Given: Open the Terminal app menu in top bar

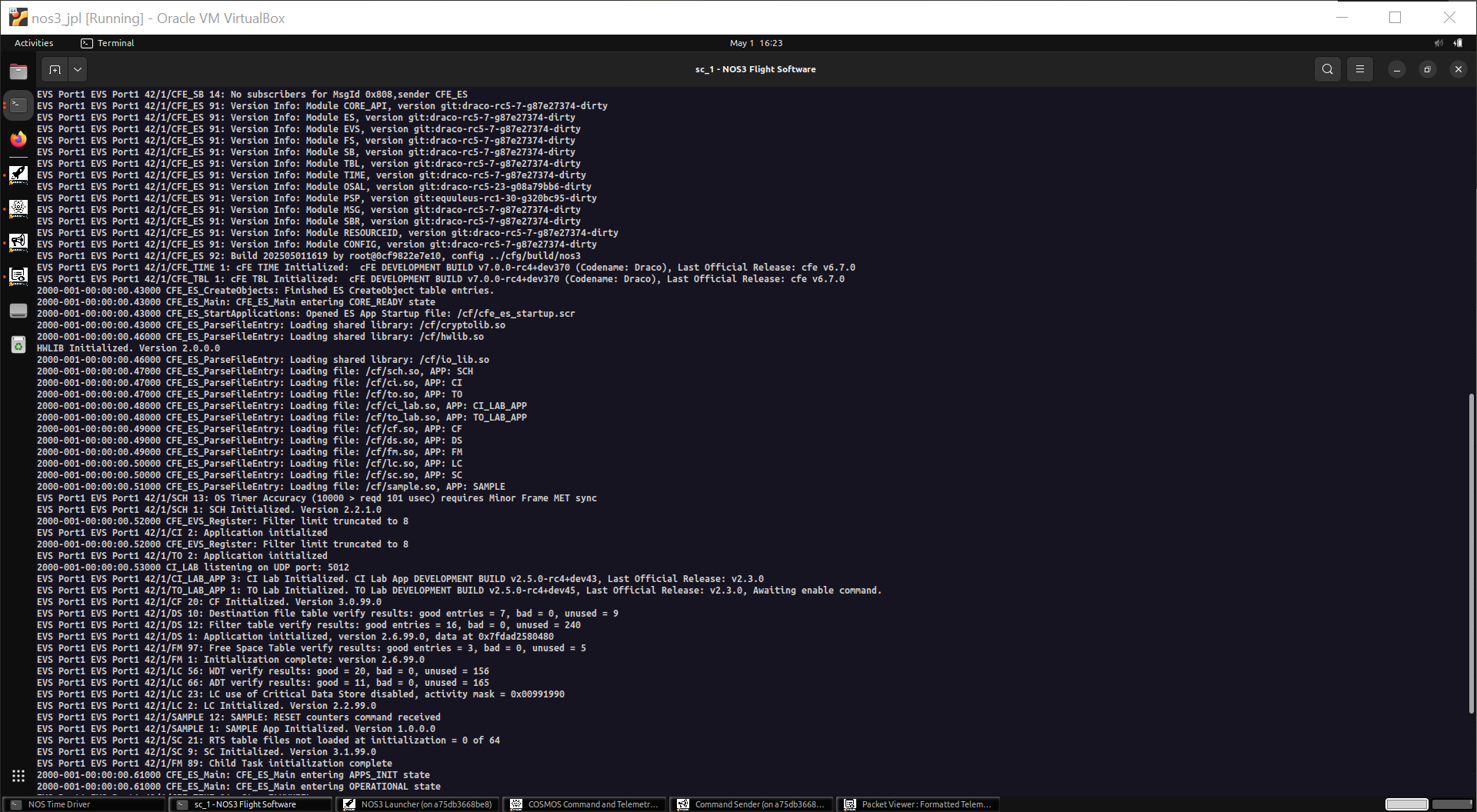Looking at the screenshot, I should (x=108, y=43).
